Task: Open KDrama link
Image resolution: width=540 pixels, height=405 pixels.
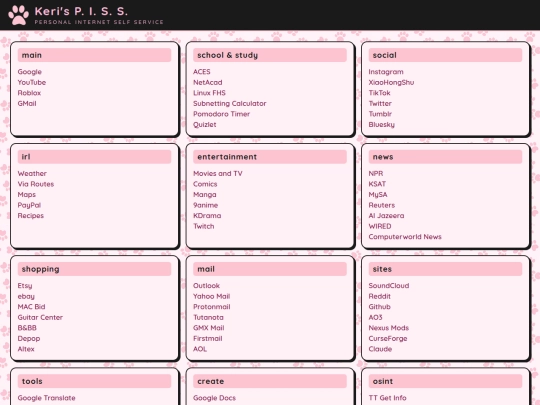Action: coord(207,216)
